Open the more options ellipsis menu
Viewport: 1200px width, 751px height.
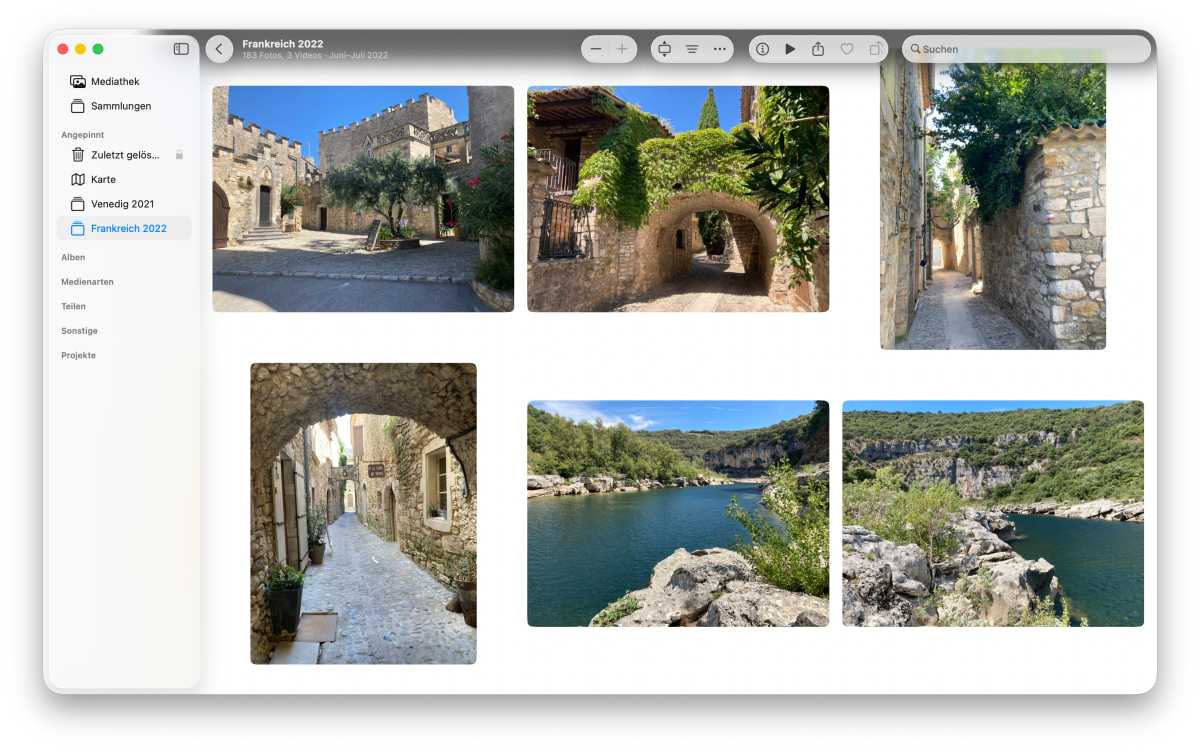719,49
